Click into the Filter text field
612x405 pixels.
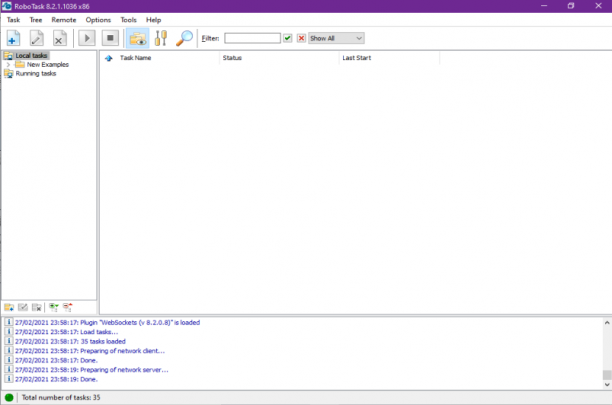[252, 38]
